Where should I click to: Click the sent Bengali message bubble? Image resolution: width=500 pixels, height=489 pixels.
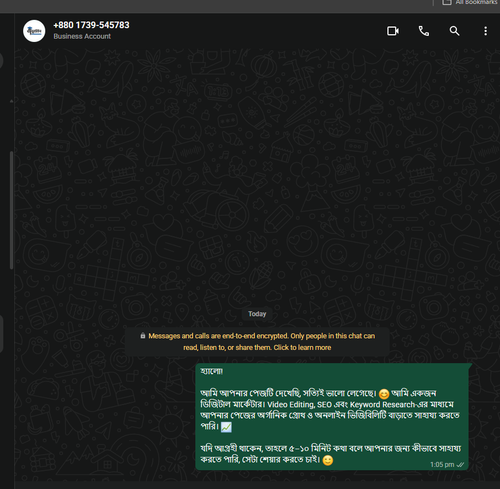coord(332,417)
